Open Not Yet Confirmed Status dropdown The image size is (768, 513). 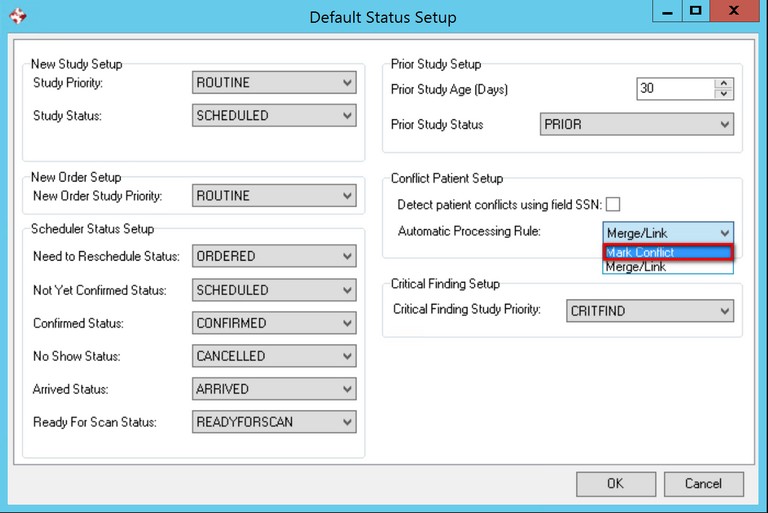pos(274,290)
